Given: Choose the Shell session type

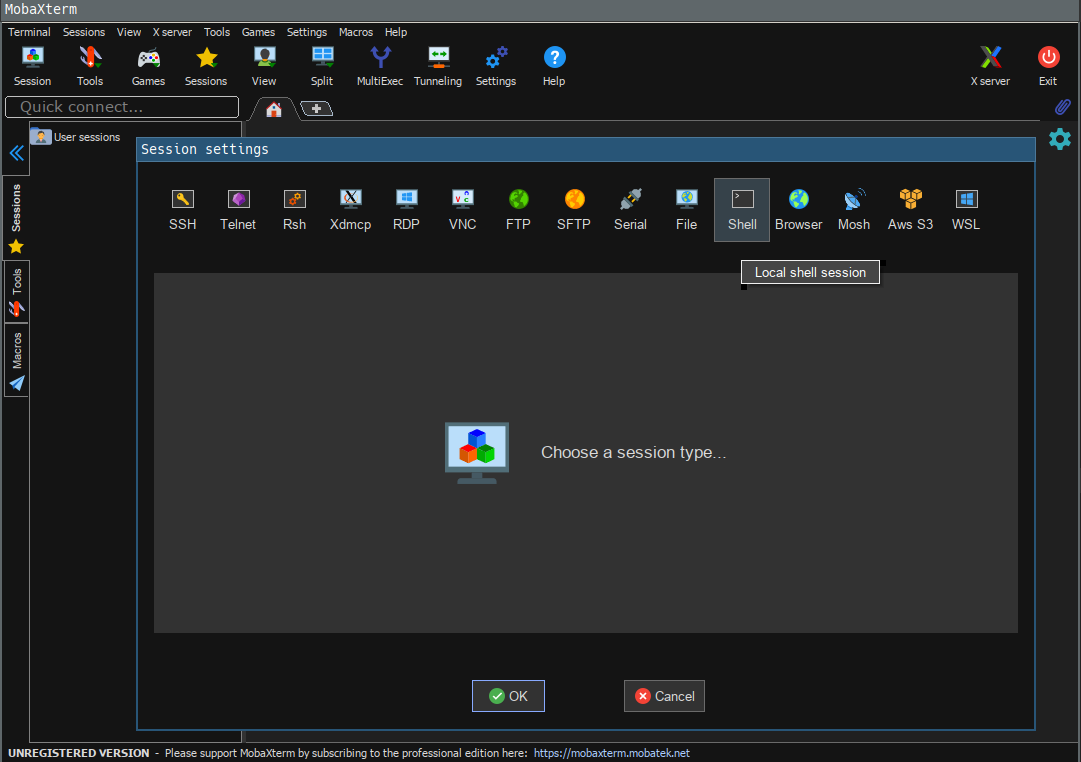Looking at the screenshot, I should point(742,210).
